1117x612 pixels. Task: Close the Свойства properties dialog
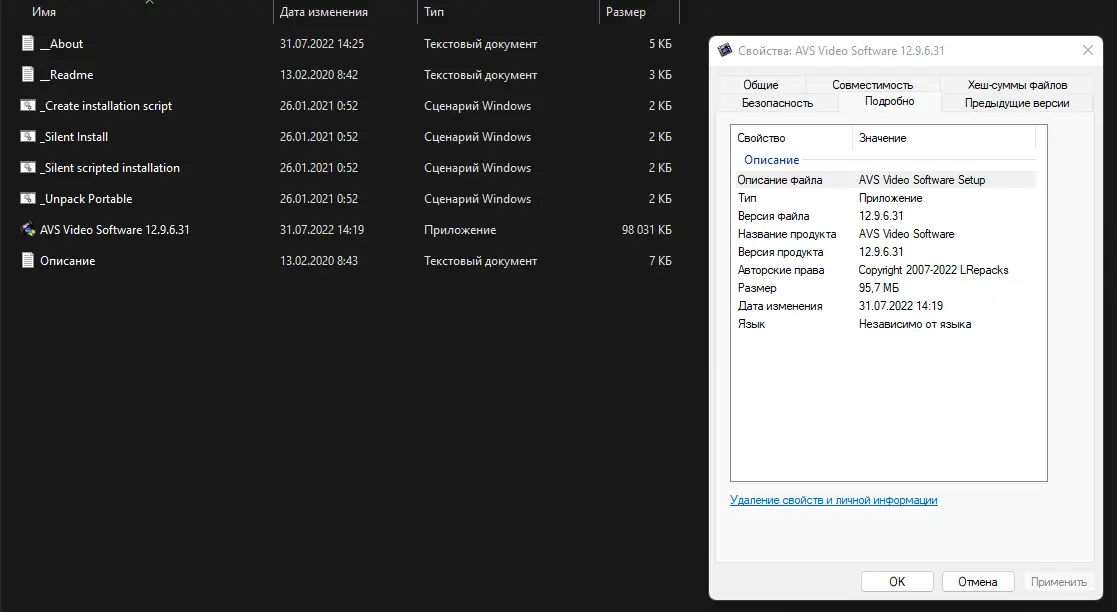1087,50
